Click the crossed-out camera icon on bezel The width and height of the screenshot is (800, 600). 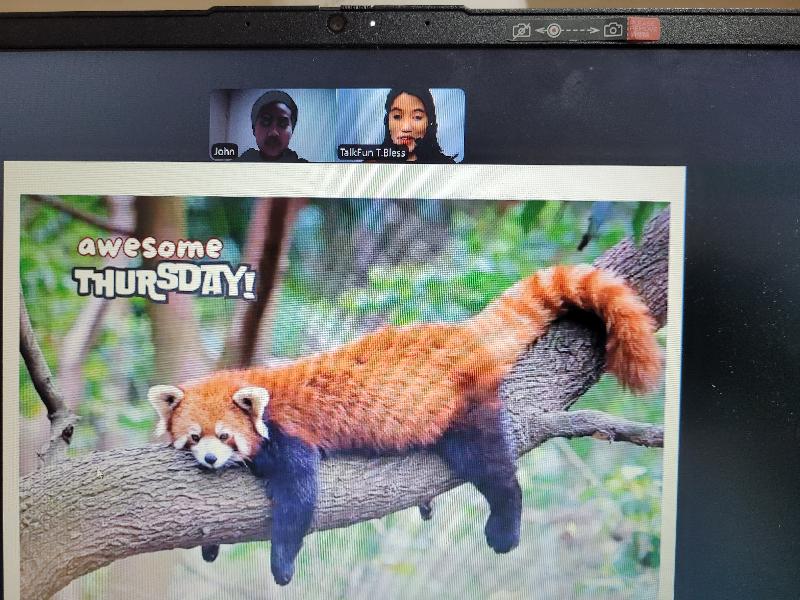pyautogui.click(x=520, y=31)
